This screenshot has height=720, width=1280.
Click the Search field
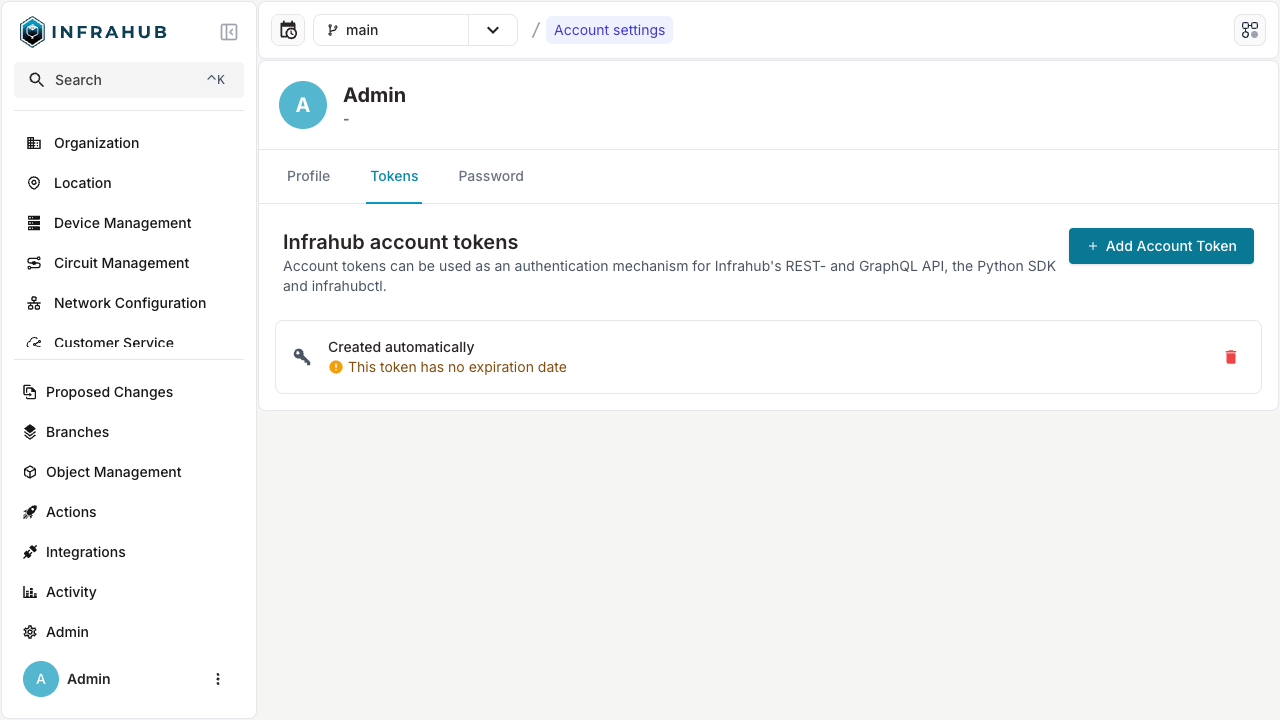pyautogui.click(x=129, y=80)
